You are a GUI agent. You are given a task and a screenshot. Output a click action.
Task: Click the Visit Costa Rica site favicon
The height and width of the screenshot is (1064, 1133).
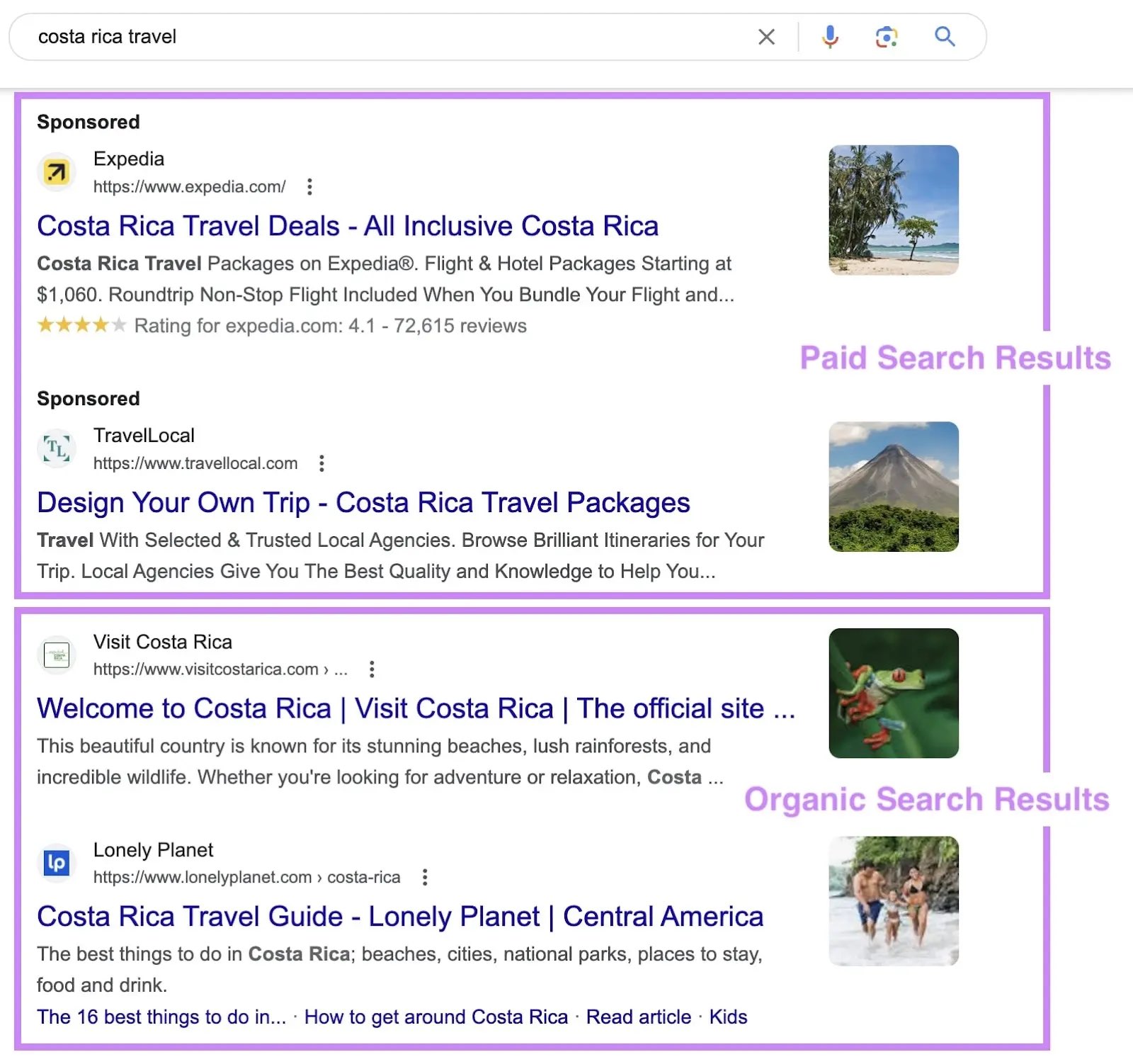coord(57,655)
